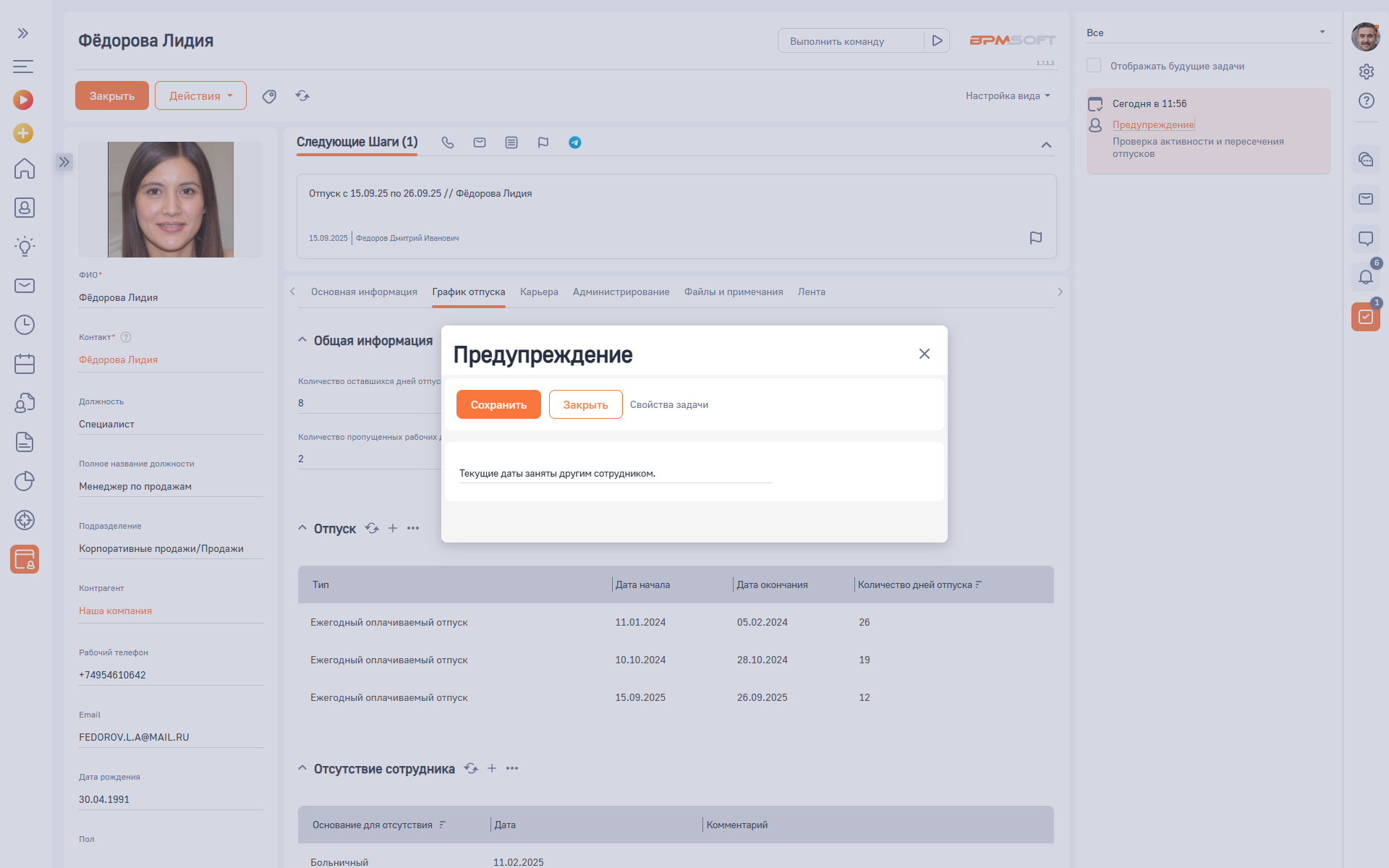Close the Предупреждение dialog with X
The image size is (1389, 868).
(x=924, y=354)
